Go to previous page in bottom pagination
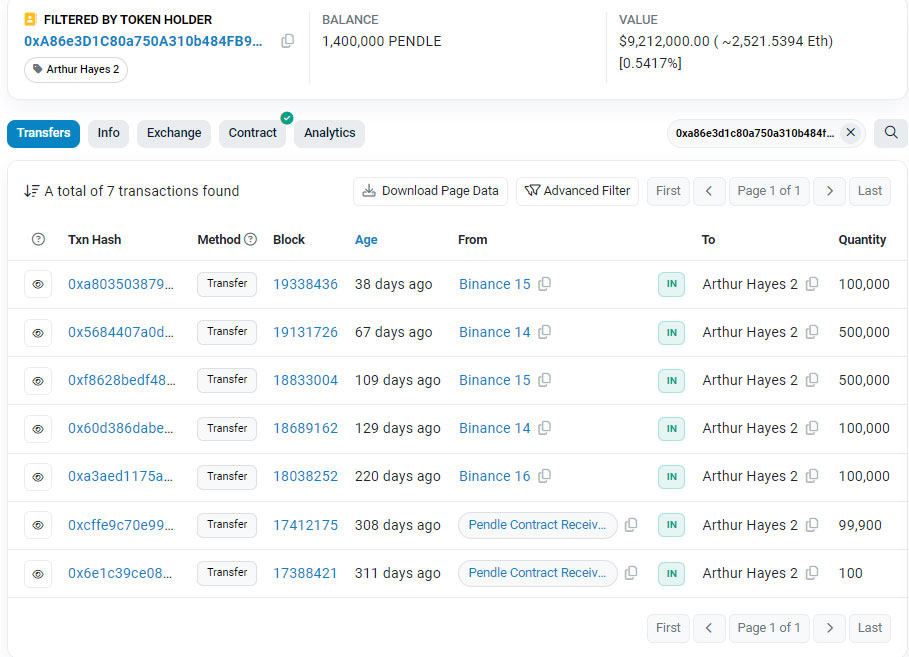Image resolution: width=909 pixels, height=657 pixels. point(709,628)
